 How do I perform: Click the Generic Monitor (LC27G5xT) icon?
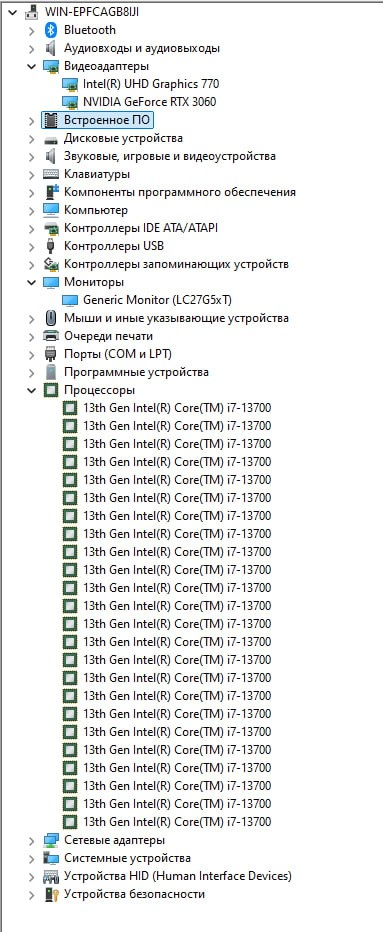click(x=70, y=300)
